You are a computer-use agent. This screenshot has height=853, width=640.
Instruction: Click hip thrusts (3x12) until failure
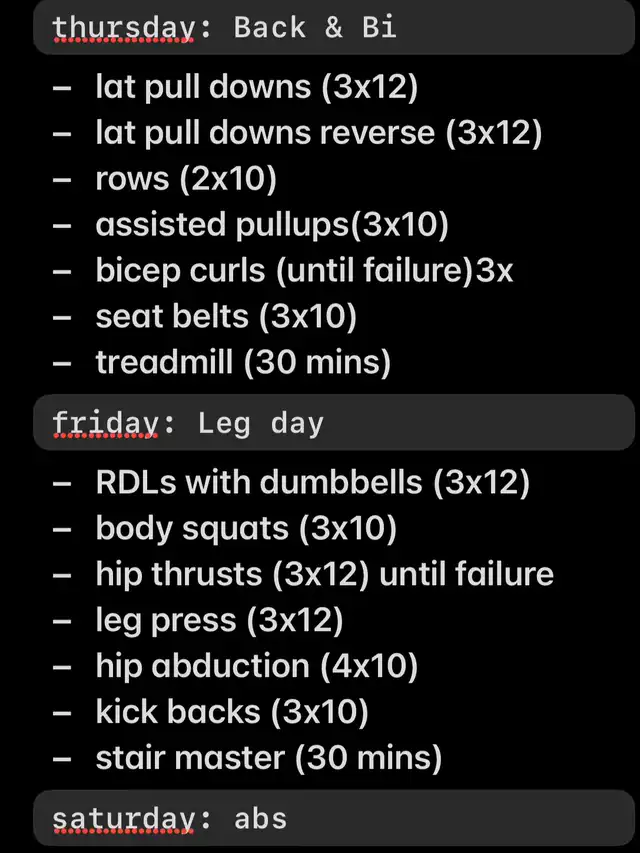click(324, 574)
